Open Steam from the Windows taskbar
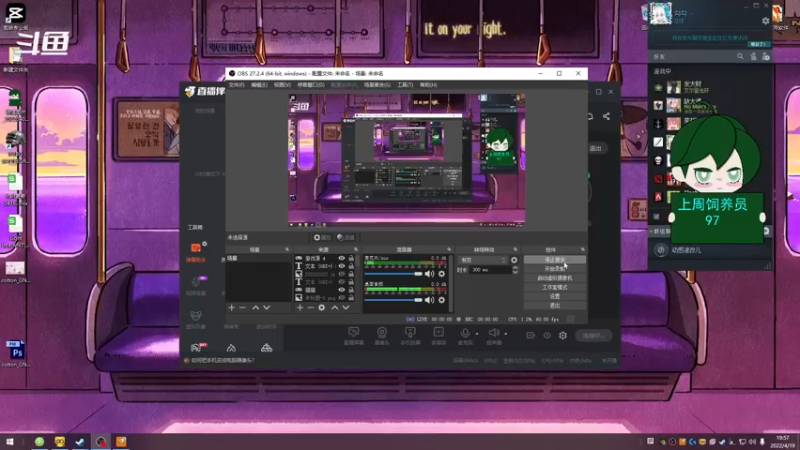Screen dimensions: 800x450 point(80,441)
